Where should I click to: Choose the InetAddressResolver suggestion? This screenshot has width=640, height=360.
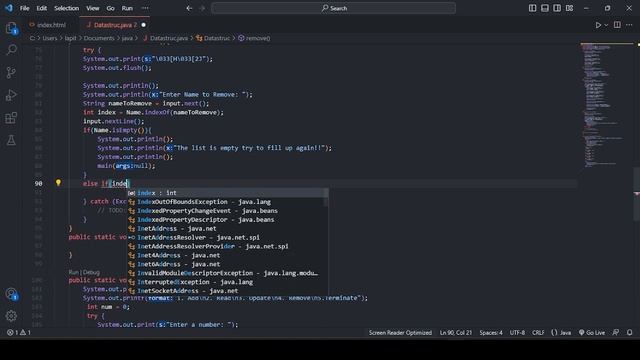227,237
